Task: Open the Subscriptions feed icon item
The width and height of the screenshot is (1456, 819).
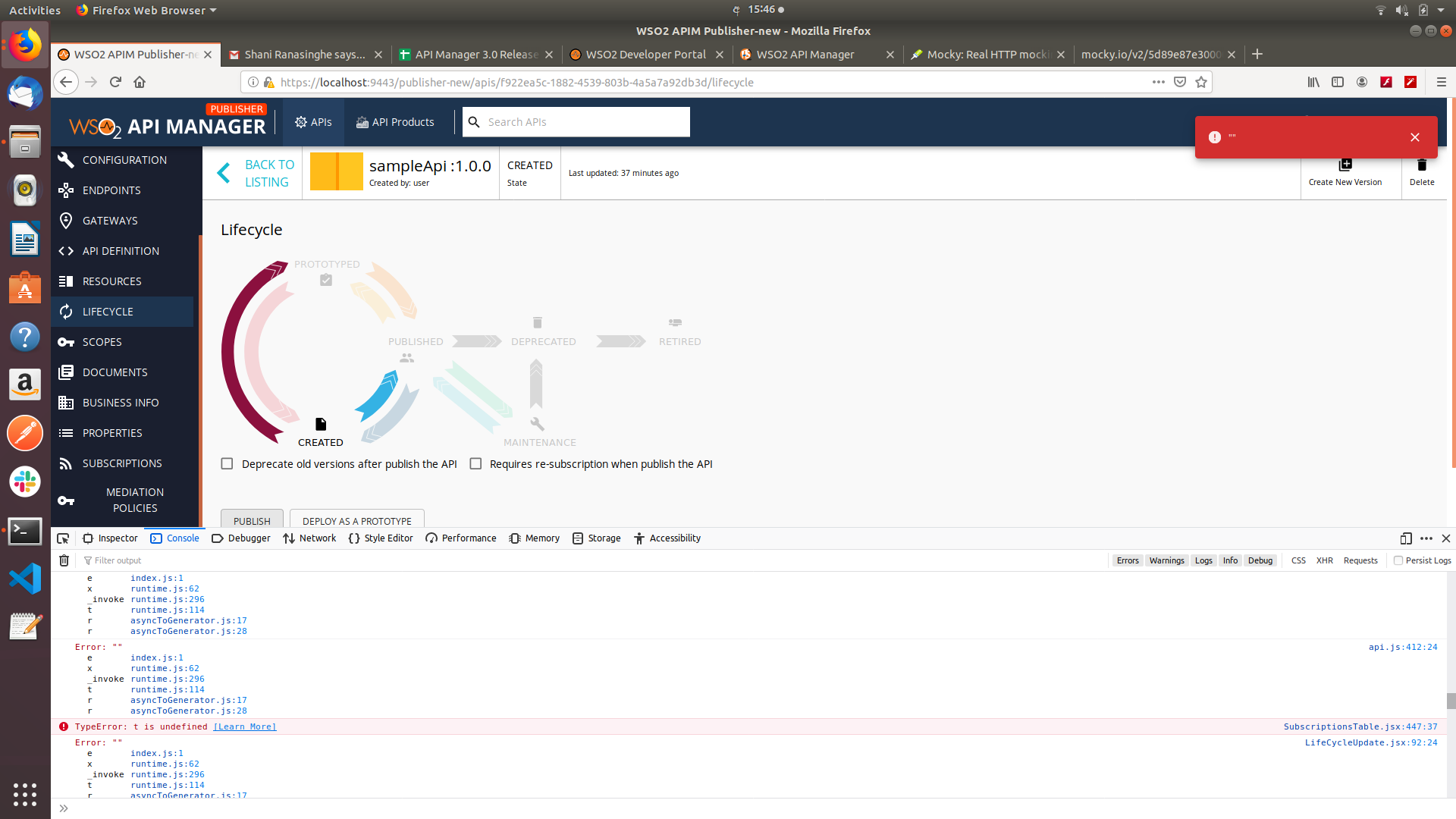Action: pyautogui.click(x=121, y=463)
